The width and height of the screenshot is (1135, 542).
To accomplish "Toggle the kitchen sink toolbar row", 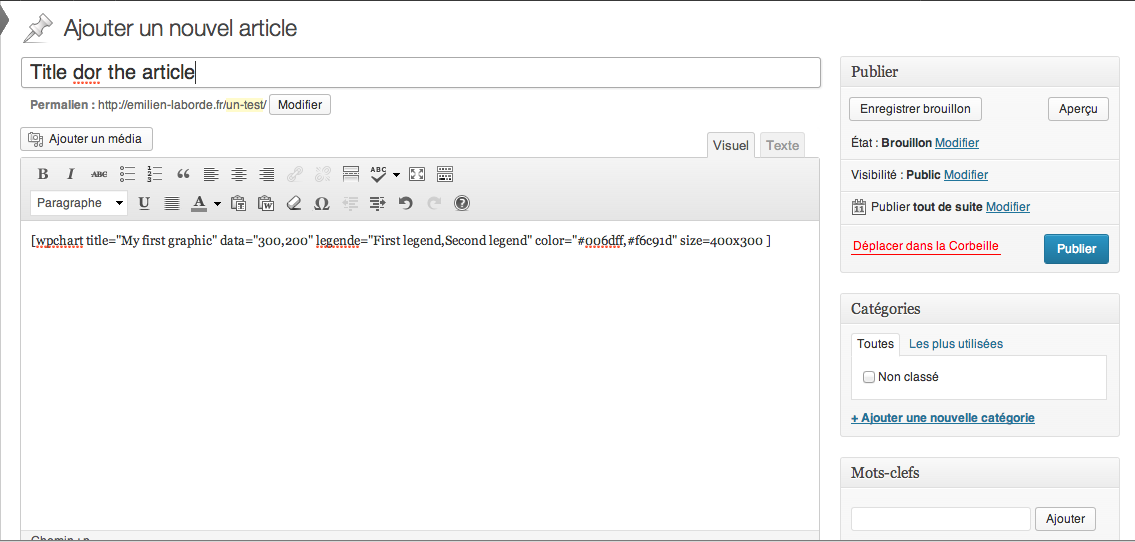I will point(445,174).
